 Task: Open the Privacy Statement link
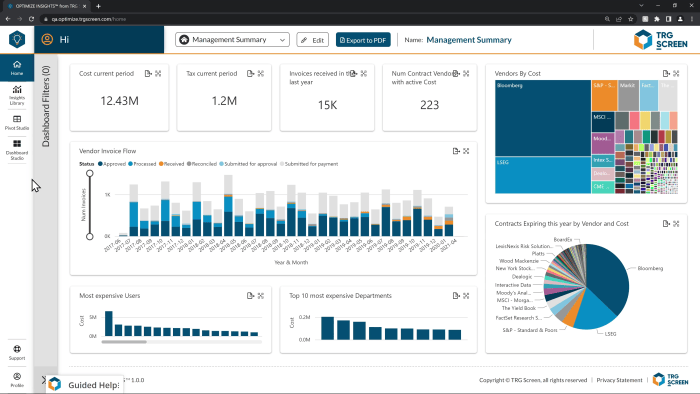[619, 380]
